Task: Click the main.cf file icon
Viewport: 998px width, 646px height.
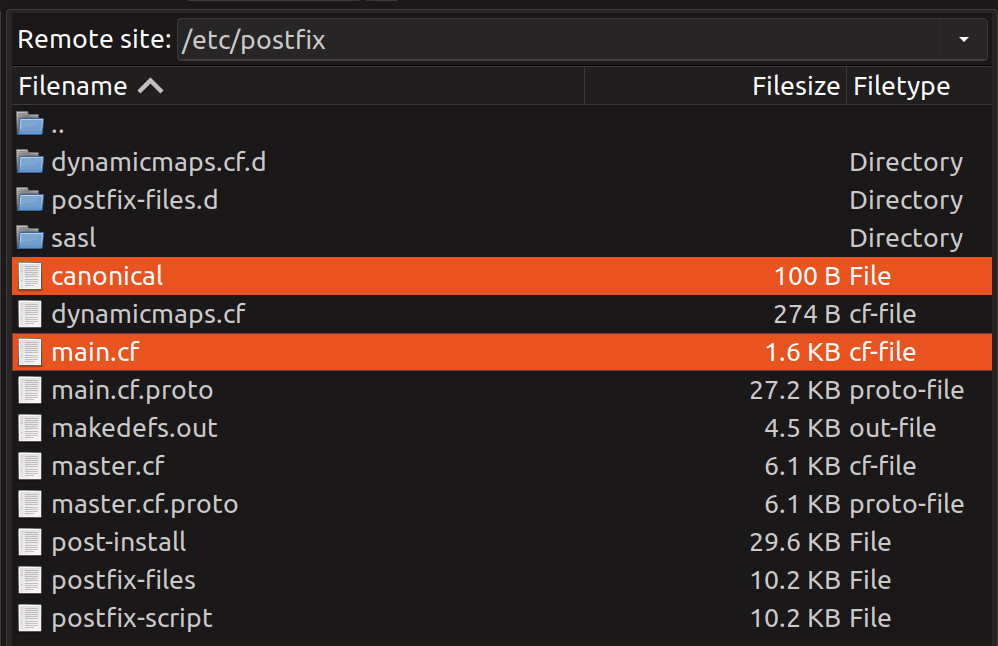Action: pyautogui.click(x=30, y=353)
